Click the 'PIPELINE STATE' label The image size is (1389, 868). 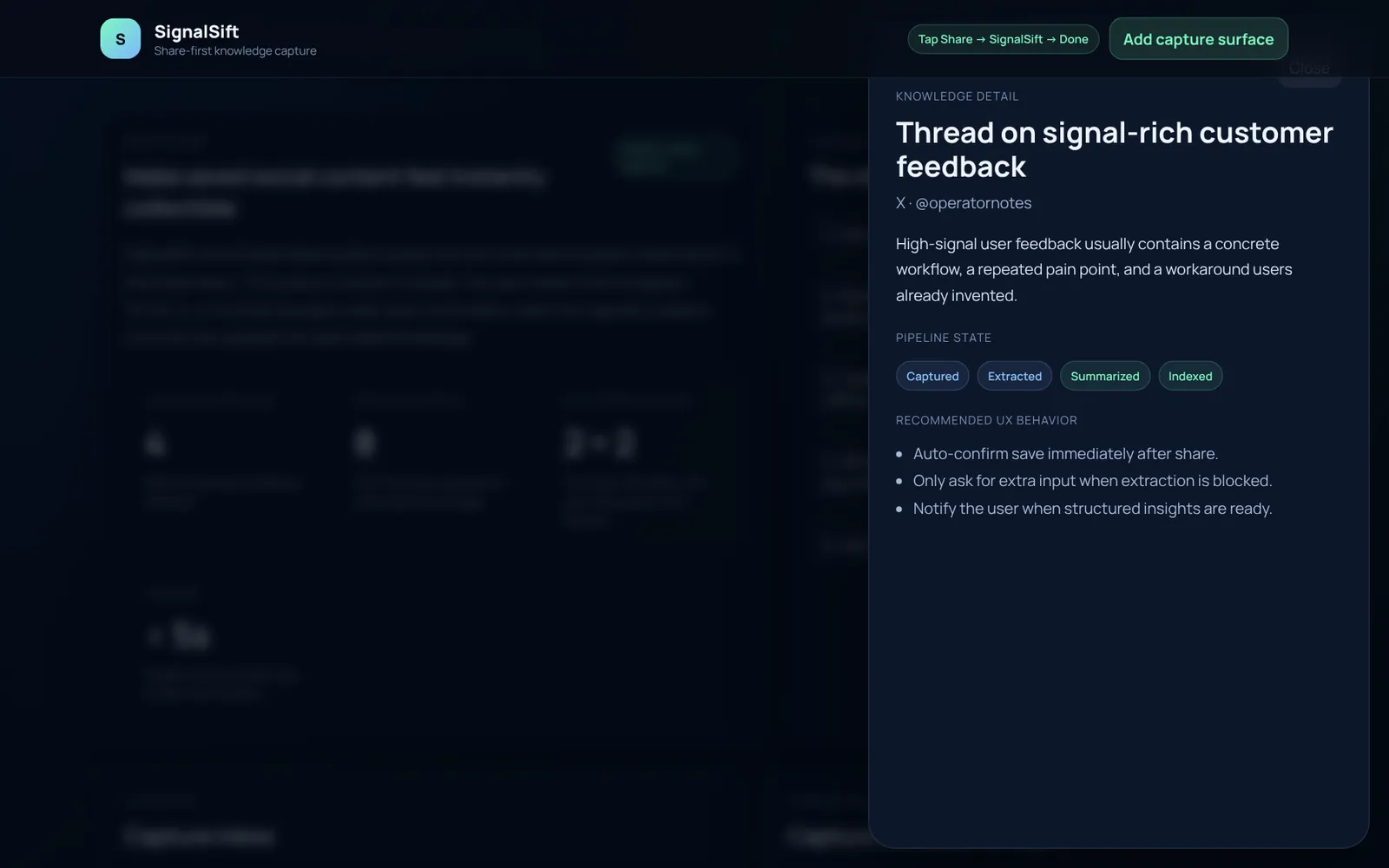point(943,338)
